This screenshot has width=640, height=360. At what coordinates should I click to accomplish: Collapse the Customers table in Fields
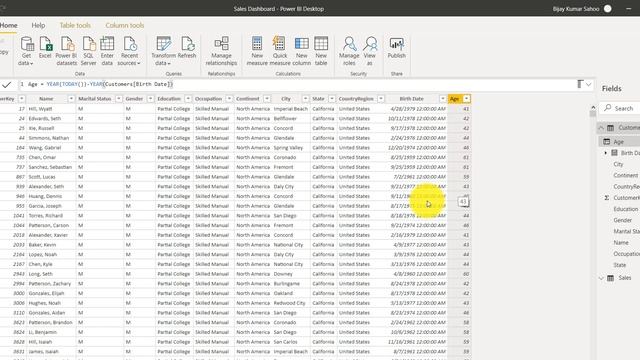(x=601, y=128)
